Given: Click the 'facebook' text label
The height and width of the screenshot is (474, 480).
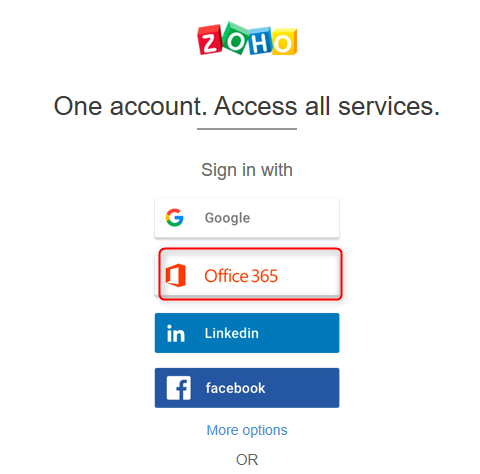Looking at the screenshot, I should (x=235, y=388).
